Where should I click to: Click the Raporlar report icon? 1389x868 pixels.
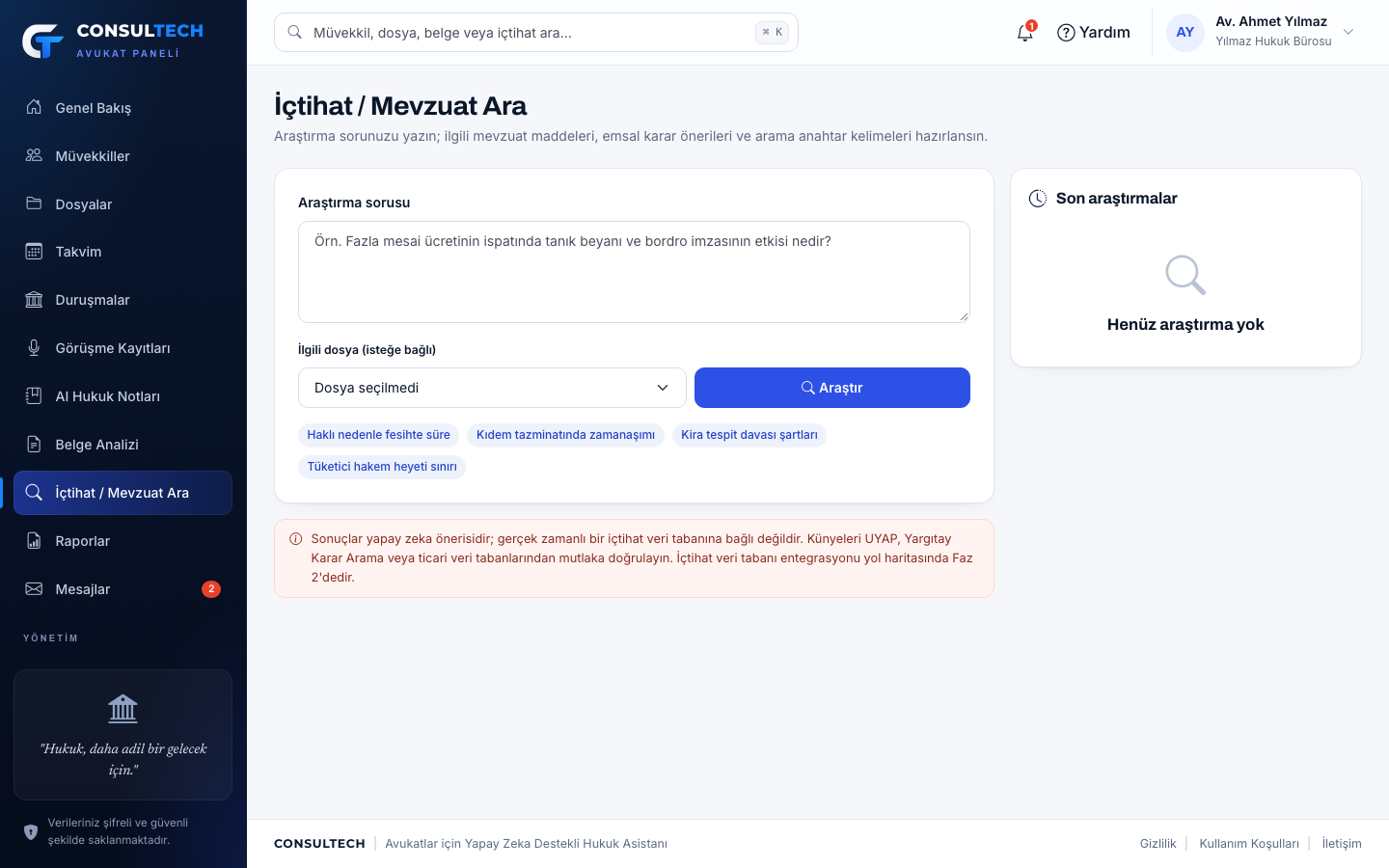34,541
